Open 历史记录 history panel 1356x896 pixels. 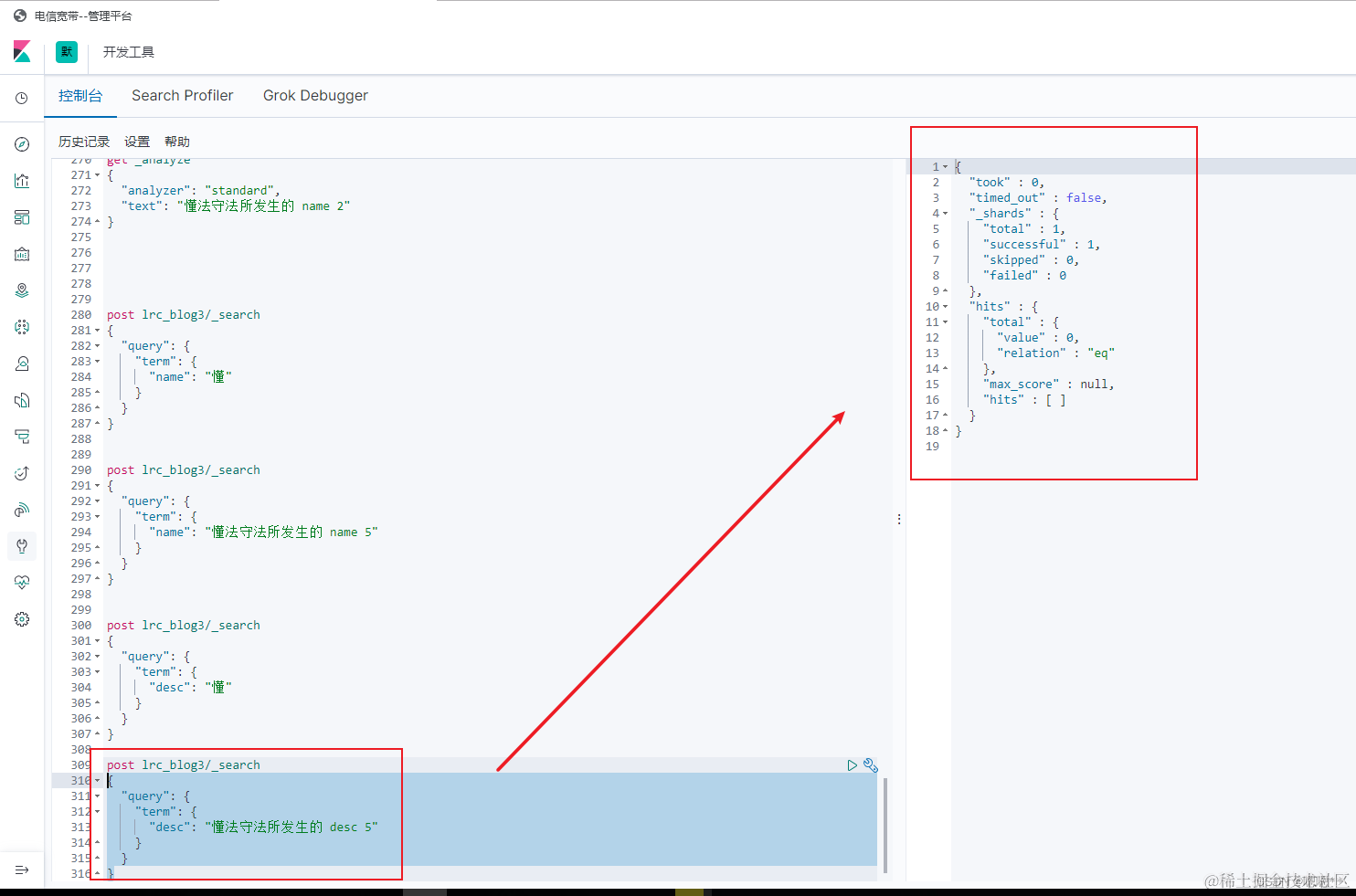tap(84, 142)
